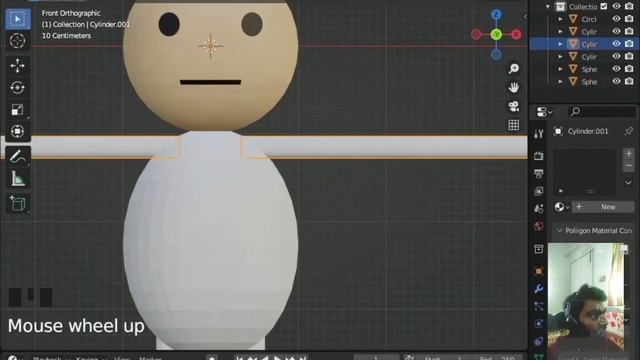Open material slot specials chevron menu
The height and width of the screenshot is (360, 640).
coord(629,182)
